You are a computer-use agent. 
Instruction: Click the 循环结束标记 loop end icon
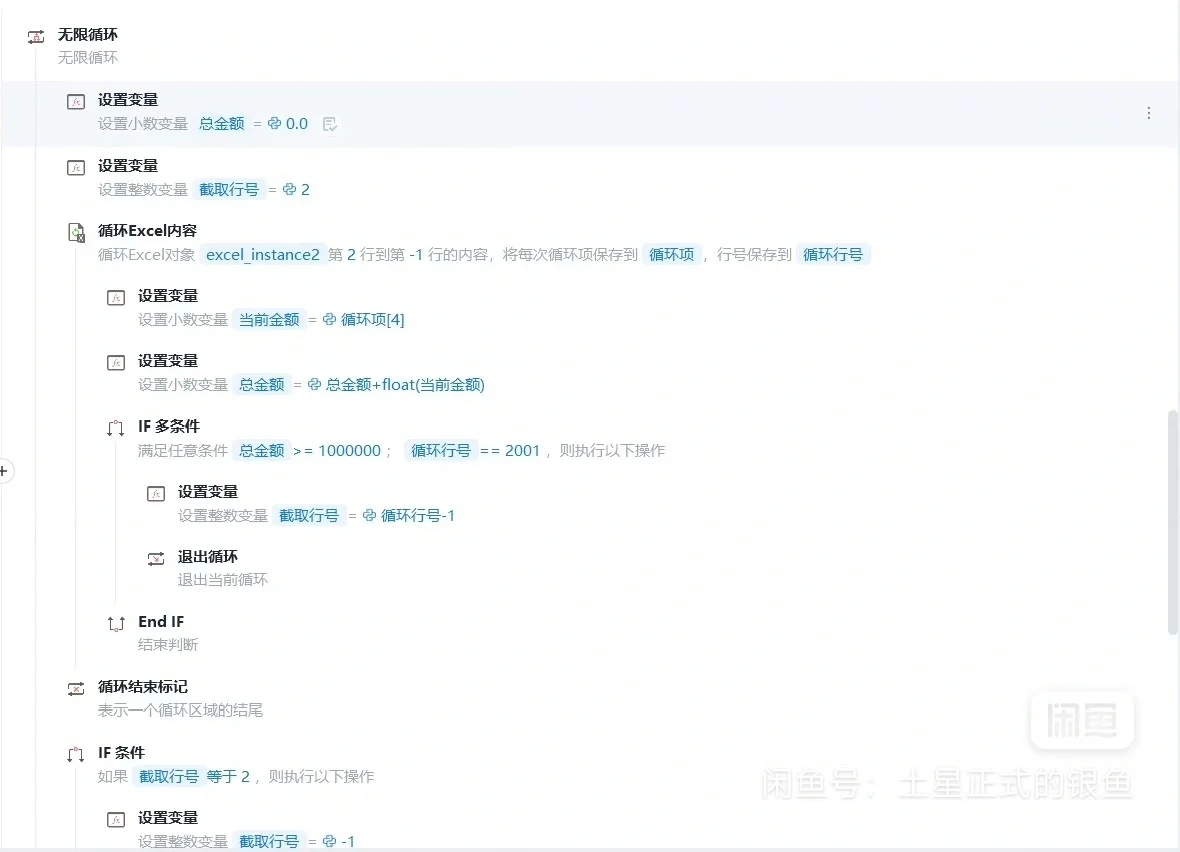click(75, 687)
